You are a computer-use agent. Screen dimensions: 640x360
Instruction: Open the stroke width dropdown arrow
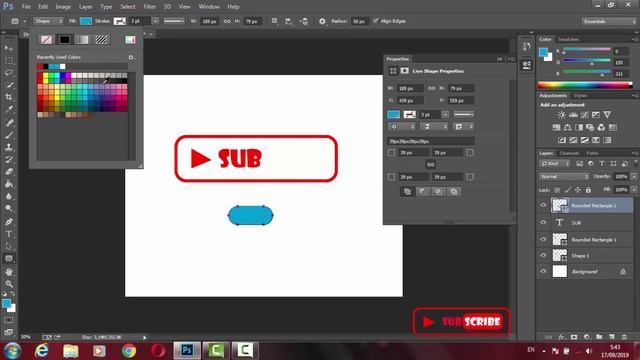click(155, 21)
